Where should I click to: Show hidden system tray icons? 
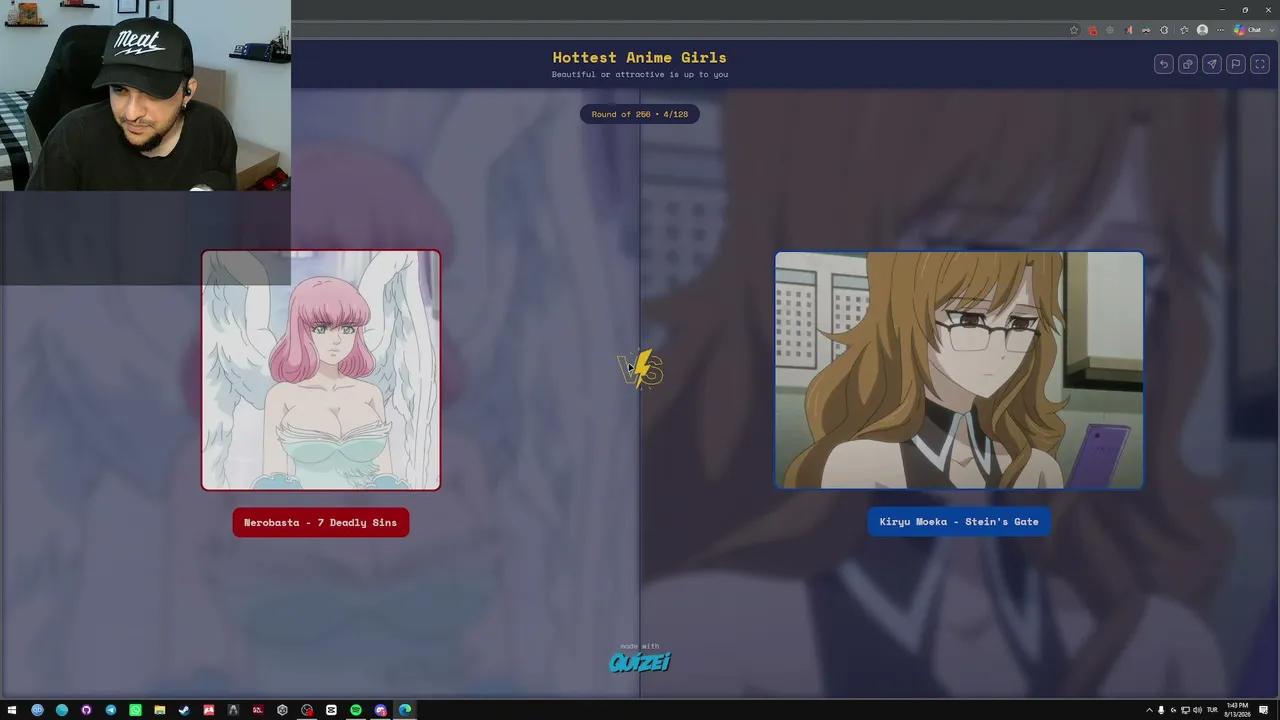1149,710
